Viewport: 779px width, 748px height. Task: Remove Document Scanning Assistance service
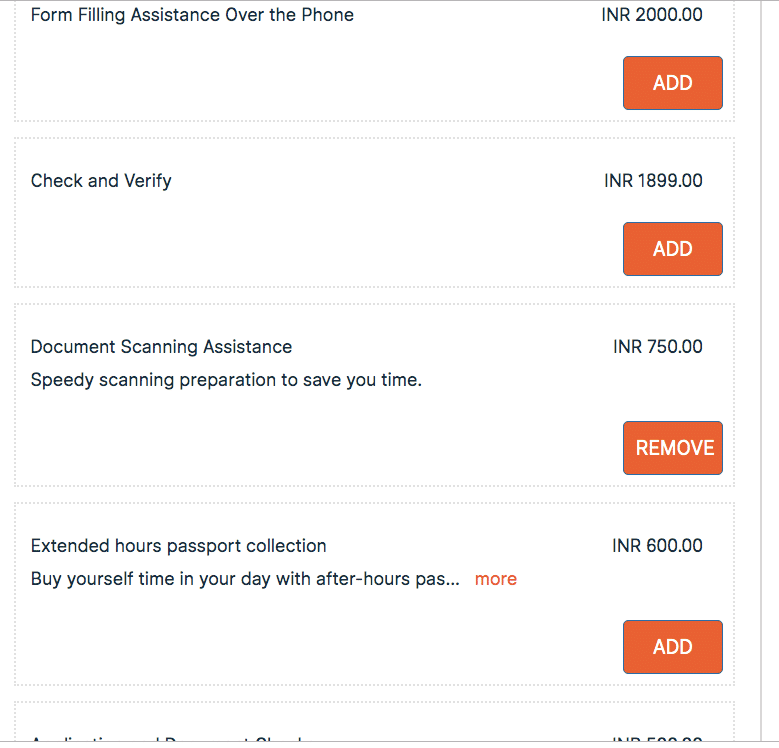click(672, 448)
